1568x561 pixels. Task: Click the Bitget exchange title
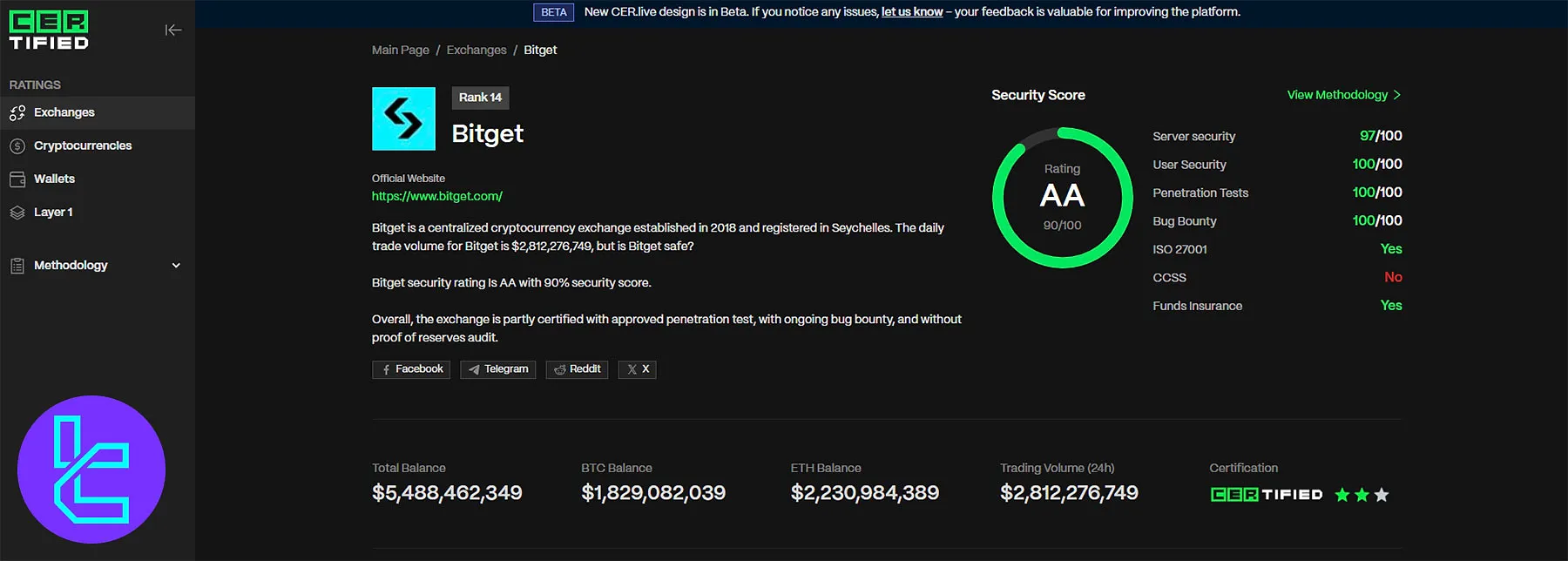pos(488,133)
